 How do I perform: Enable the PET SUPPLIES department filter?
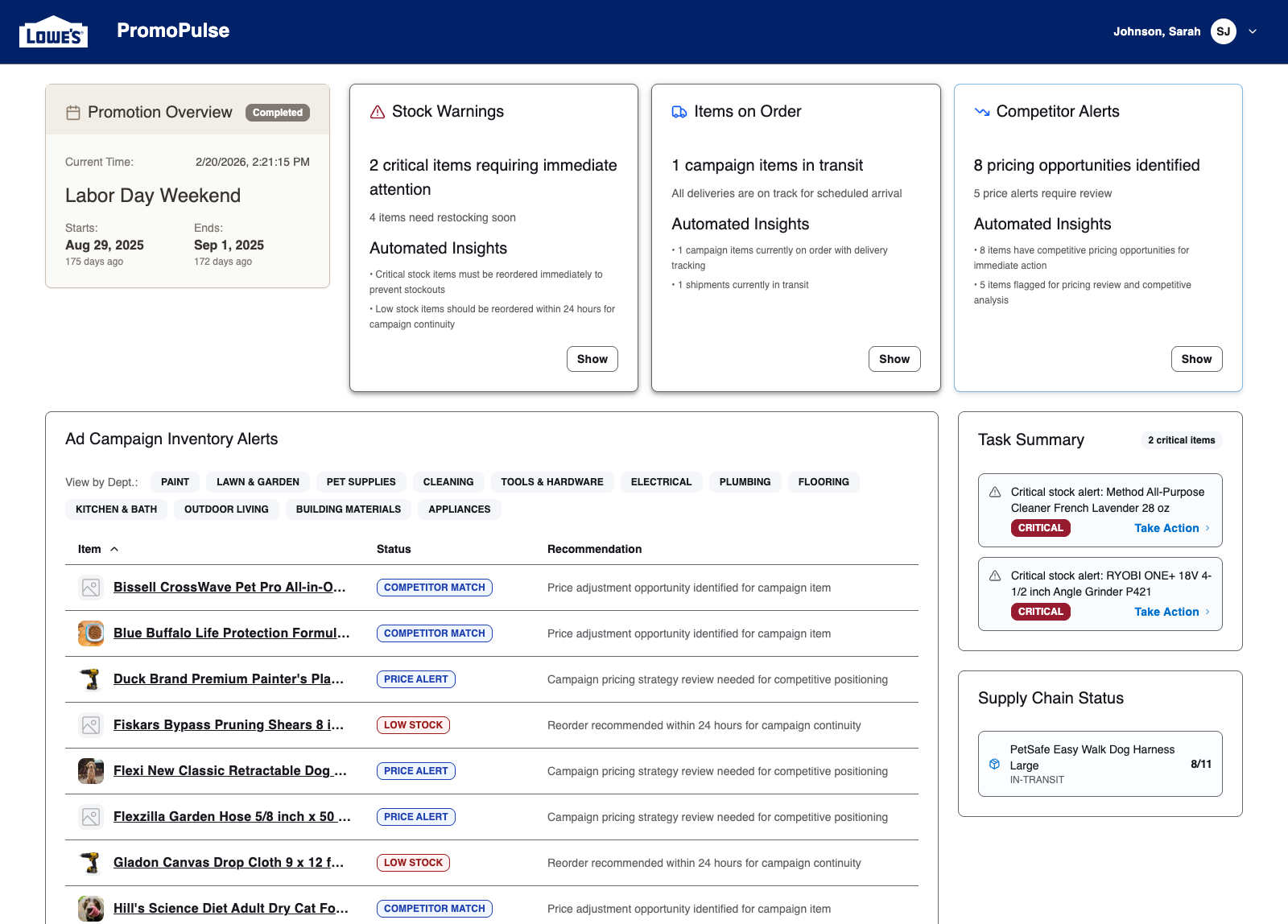click(361, 481)
